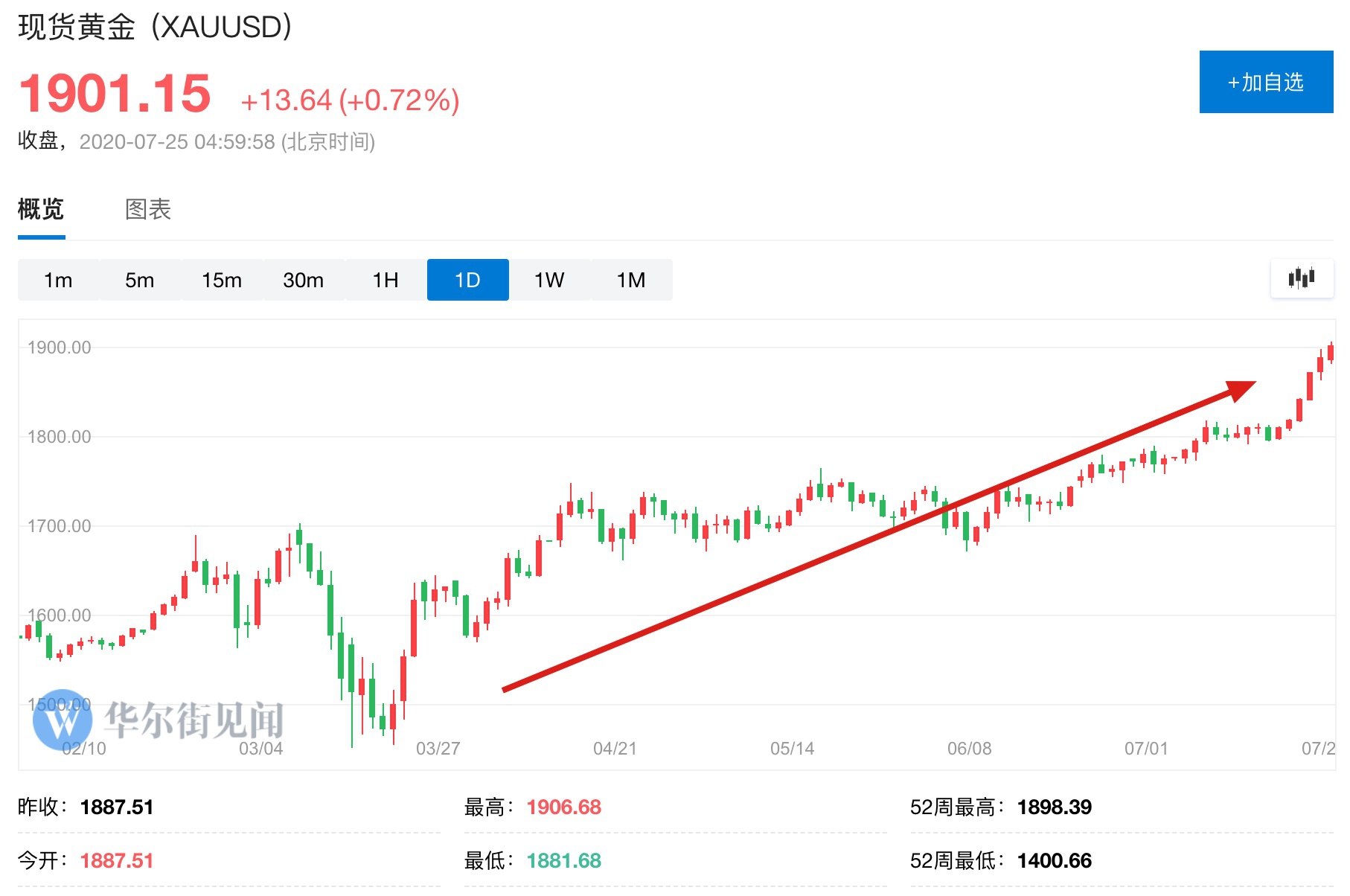Screen dimensions: 1350x896
Task: Click the 06/08 date axis label
Action: pos(969,749)
